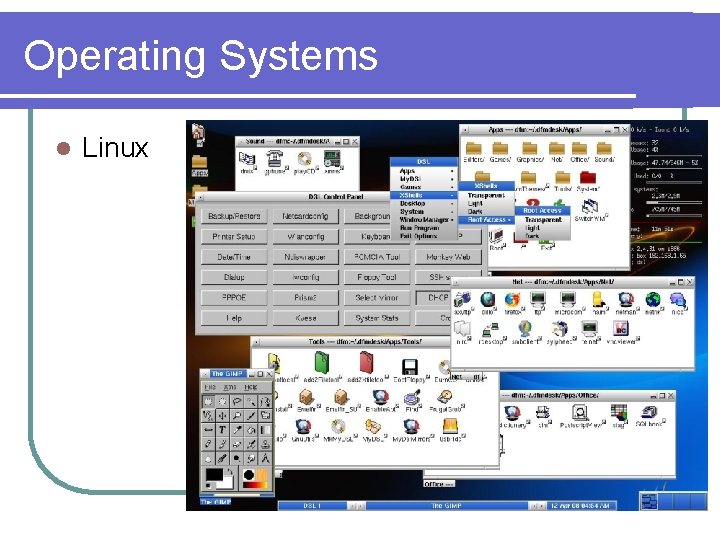Expand the Games submenu in DSL menu
The height and width of the screenshot is (540, 720).
423,187
